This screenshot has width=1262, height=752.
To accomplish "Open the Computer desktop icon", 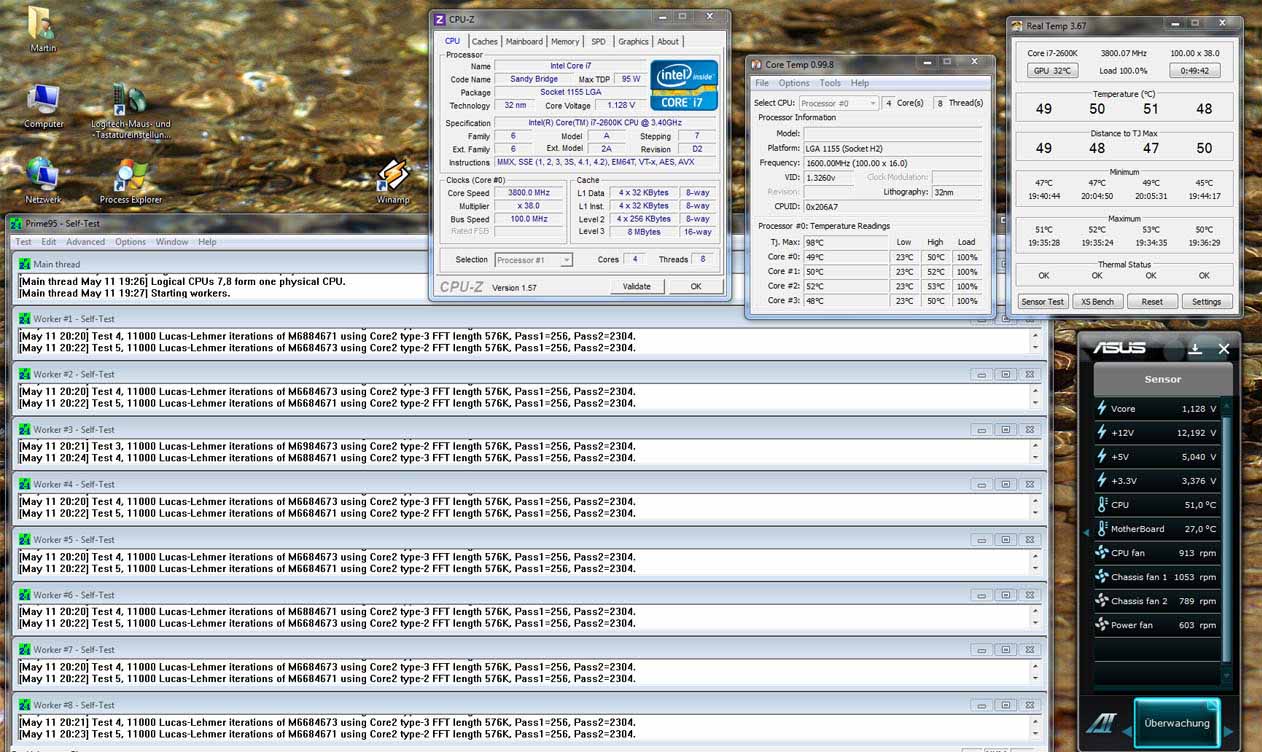I will (x=44, y=106).
